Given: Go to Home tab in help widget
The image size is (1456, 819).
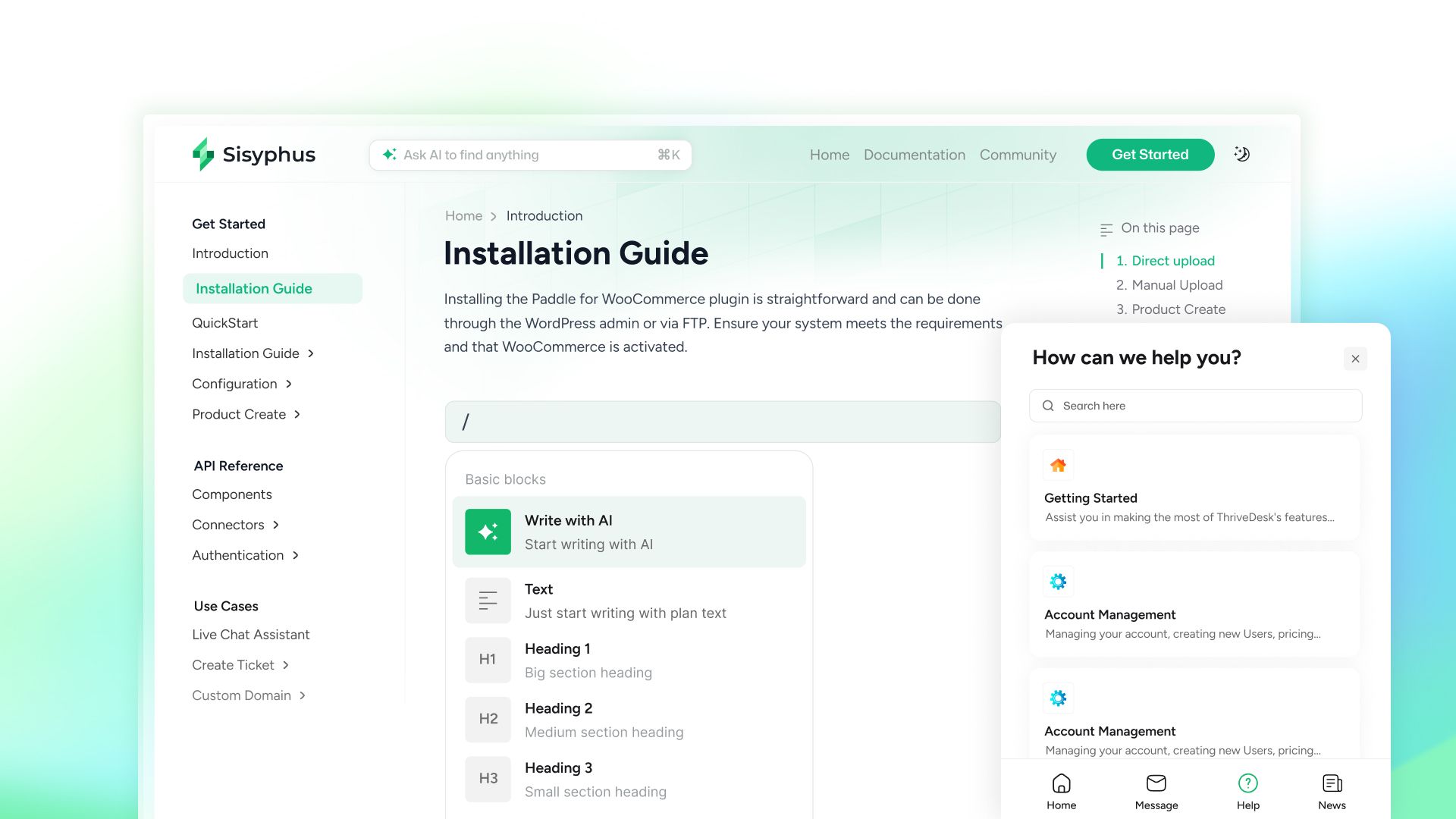Looking at the screenshot, I should click(x=1061, y=792).
